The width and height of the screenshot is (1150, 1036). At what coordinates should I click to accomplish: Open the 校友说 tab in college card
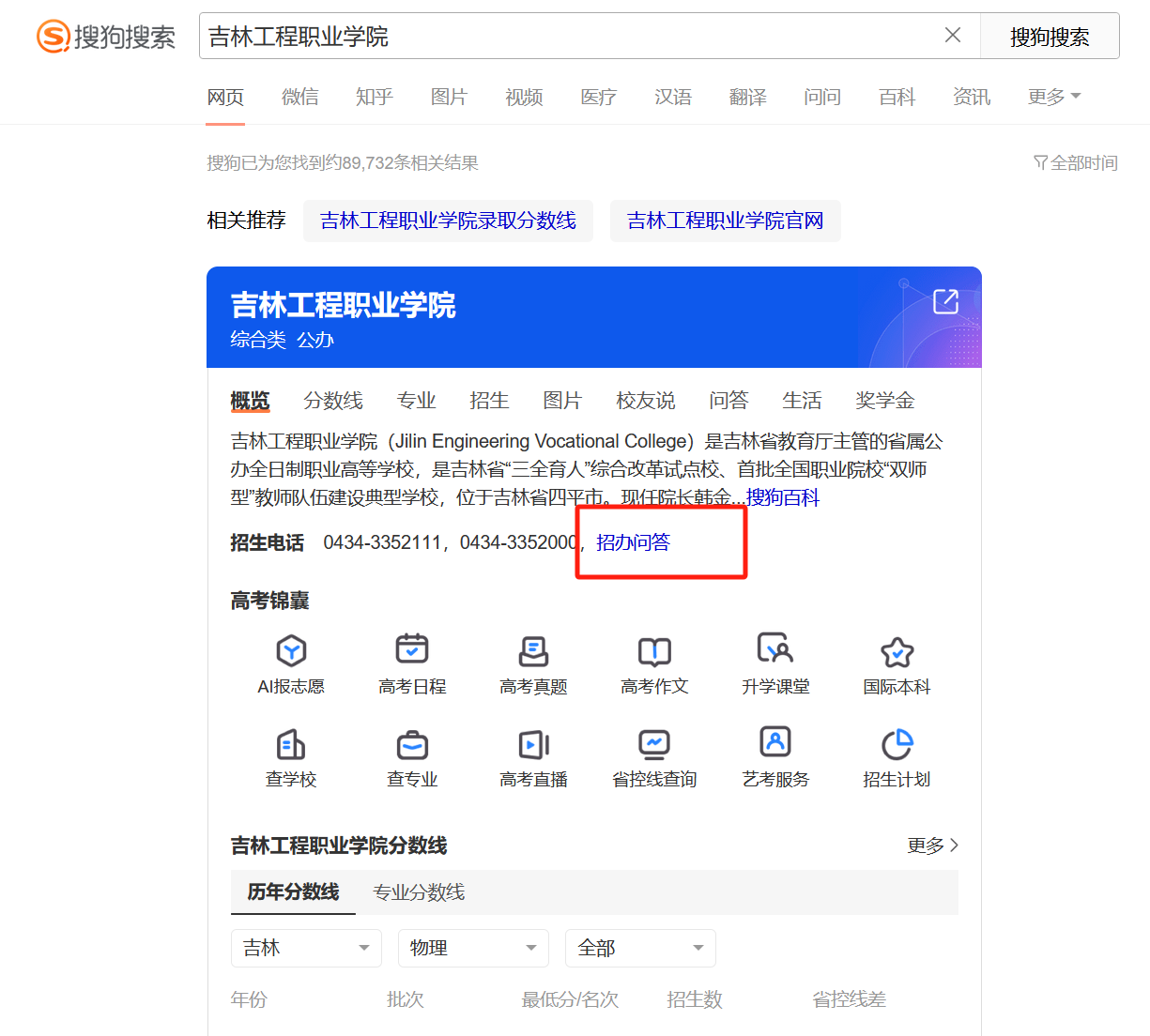point(646,401)
